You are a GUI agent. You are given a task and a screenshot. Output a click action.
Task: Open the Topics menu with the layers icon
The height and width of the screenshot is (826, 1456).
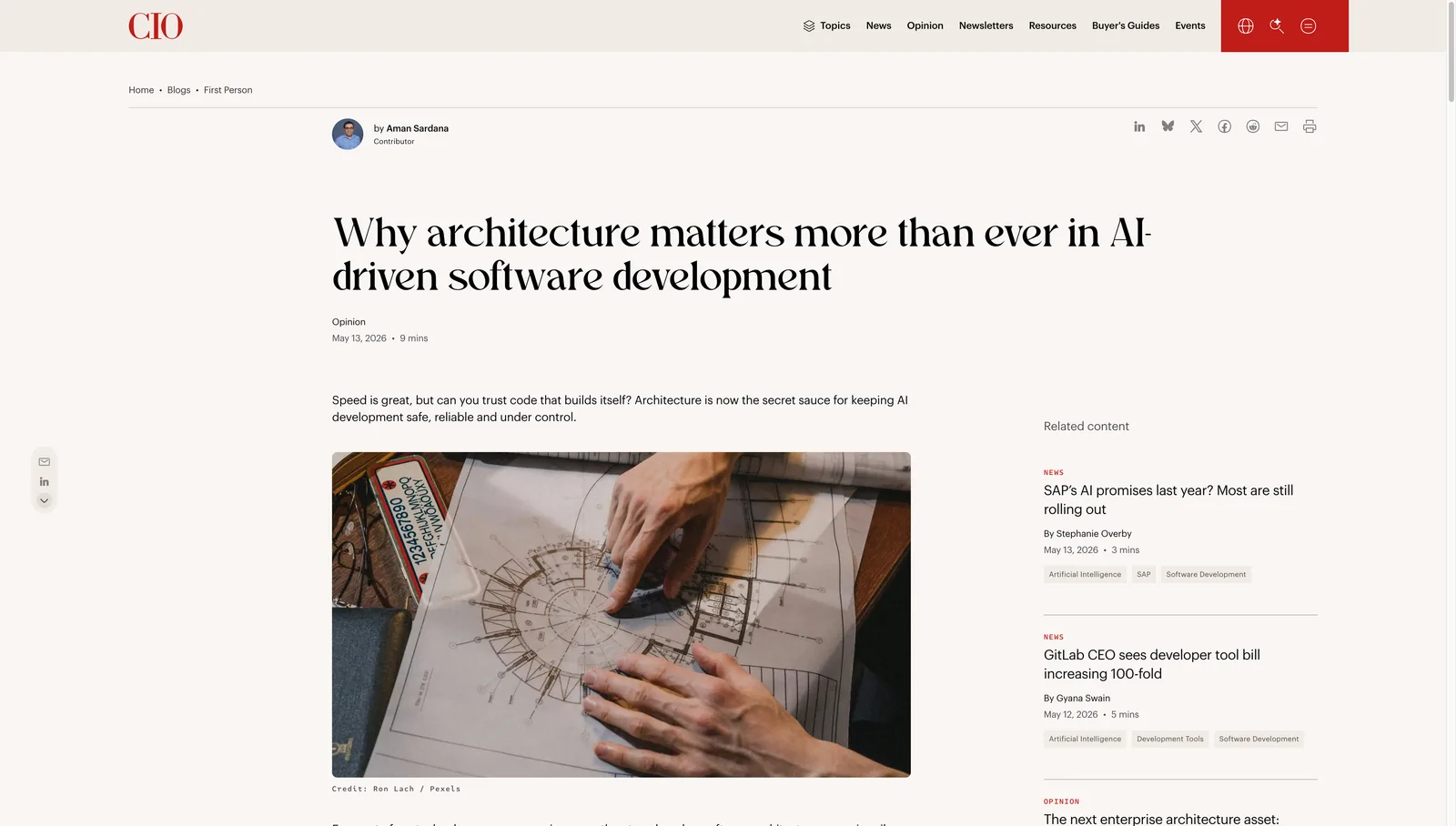[826, 25]
